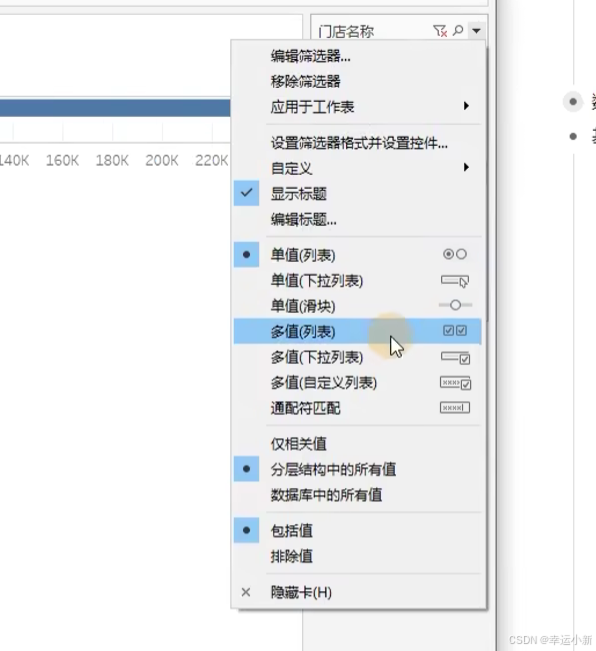596x651 pixels.
Task: Select 通配符匹配 filter mode
Action: [x=357, y=408]
